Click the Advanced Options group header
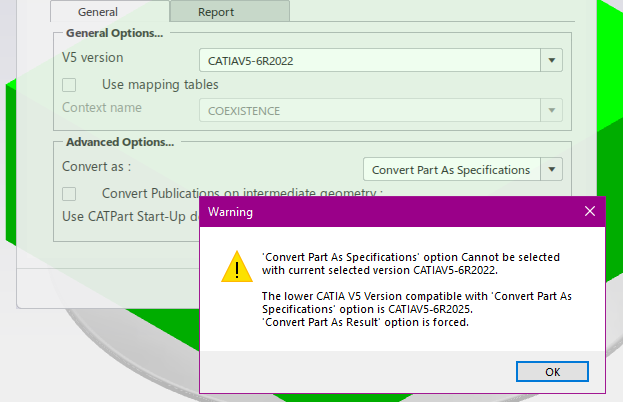Image resolution: width=623 pixels, height=402 pixels. 119,142
